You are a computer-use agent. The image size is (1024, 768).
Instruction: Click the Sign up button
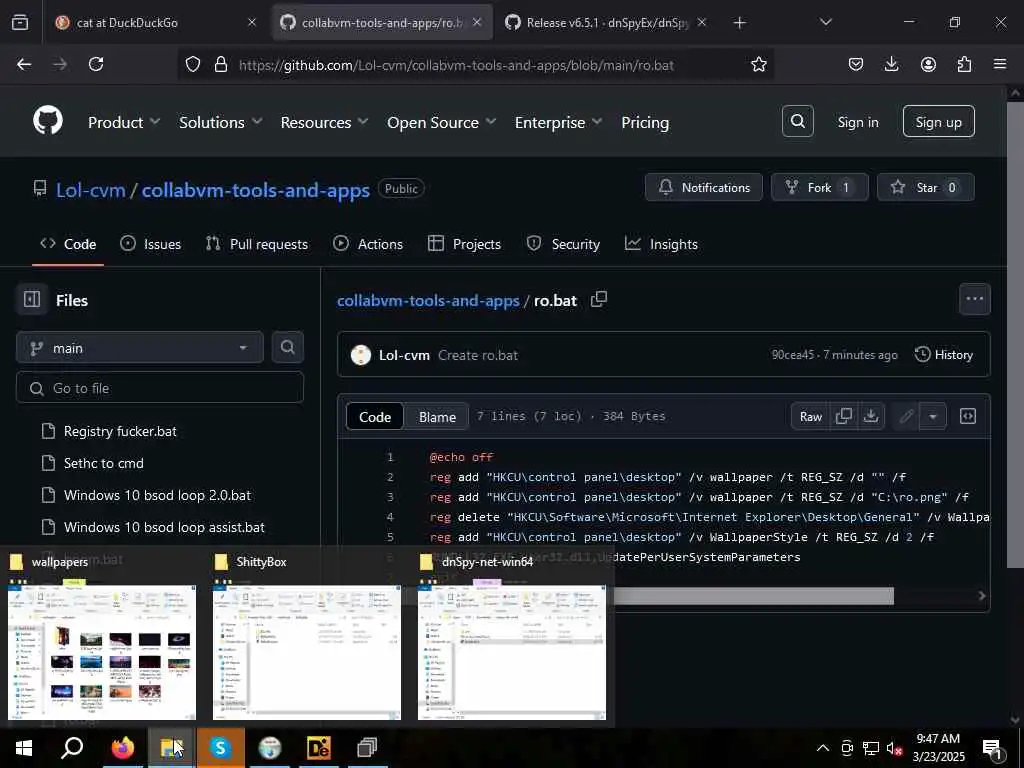click(938, 121)
